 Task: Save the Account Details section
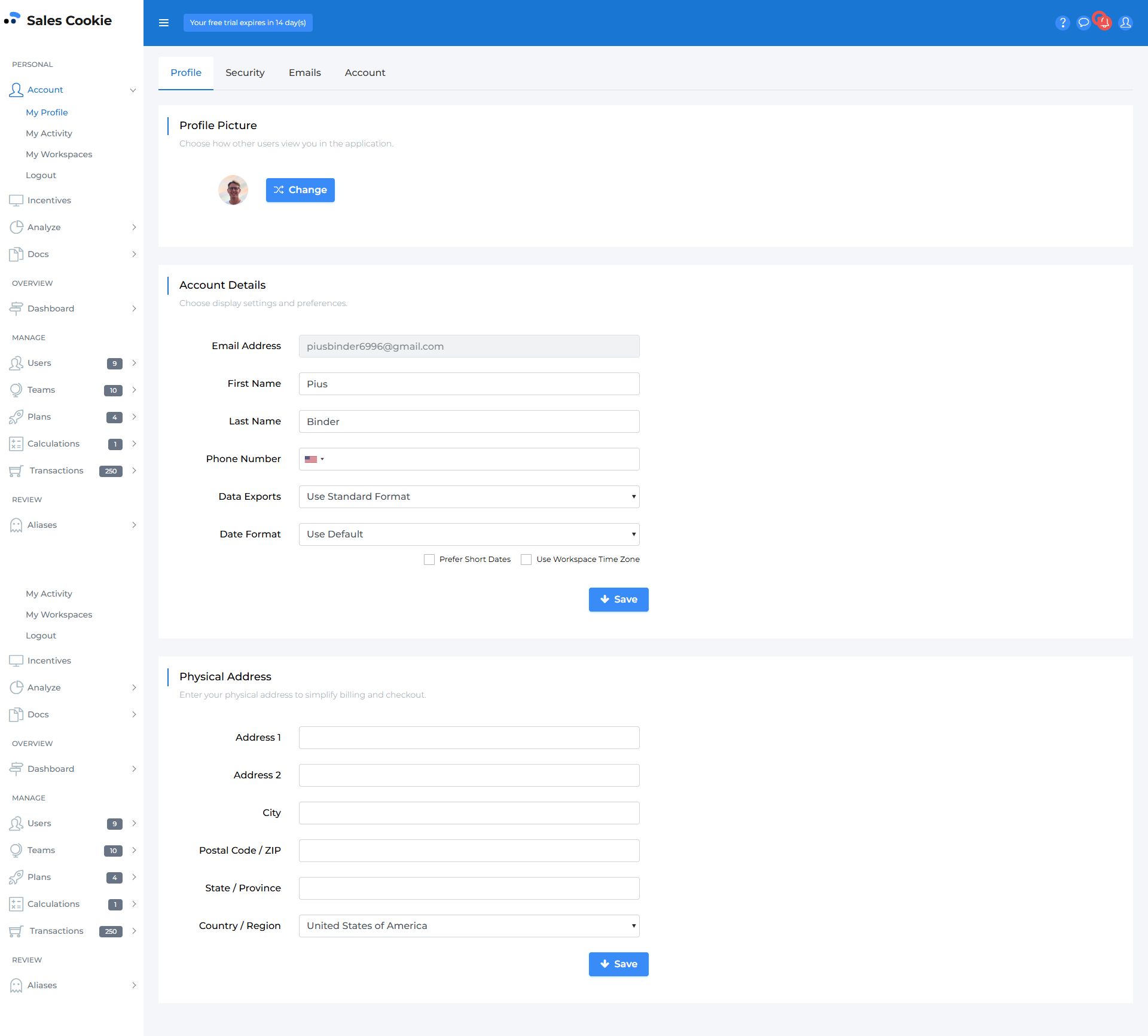pyautogui.click(x=618, y=600)
